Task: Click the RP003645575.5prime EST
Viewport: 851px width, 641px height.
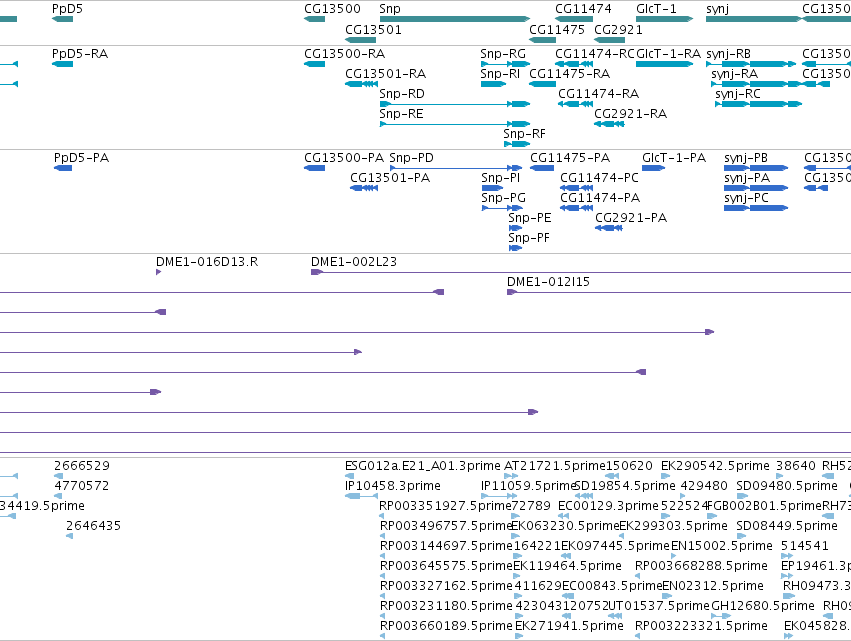Action: click(383, 576)
